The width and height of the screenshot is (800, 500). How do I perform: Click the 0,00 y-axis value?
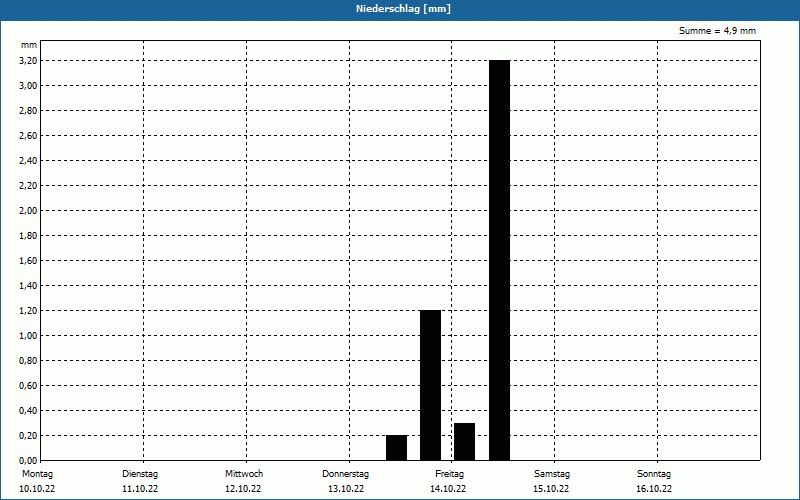tap(28, 461)
